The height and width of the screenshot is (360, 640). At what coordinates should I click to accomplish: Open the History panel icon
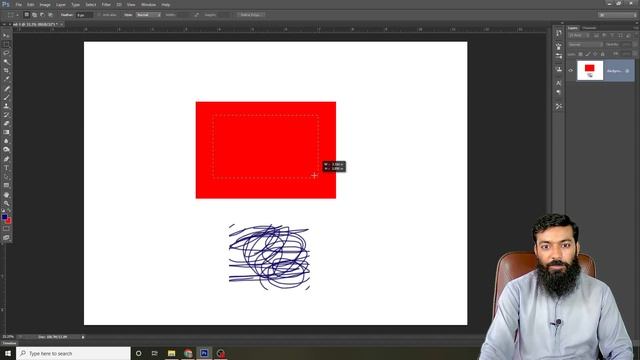point(558,33)
